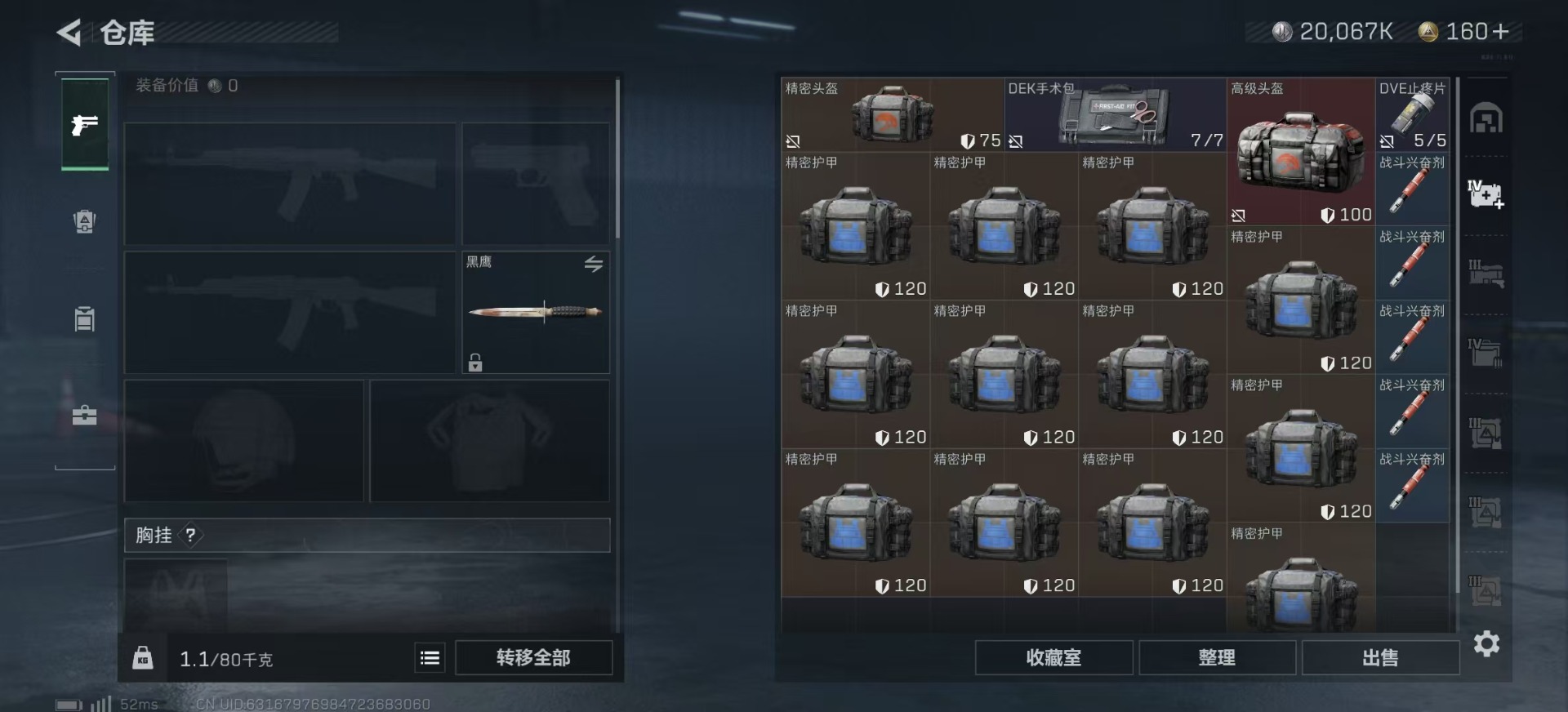This screenshot has width=1568, height=712.
Task: Select the DEK手术包 item
Action: pos(1115,115)
